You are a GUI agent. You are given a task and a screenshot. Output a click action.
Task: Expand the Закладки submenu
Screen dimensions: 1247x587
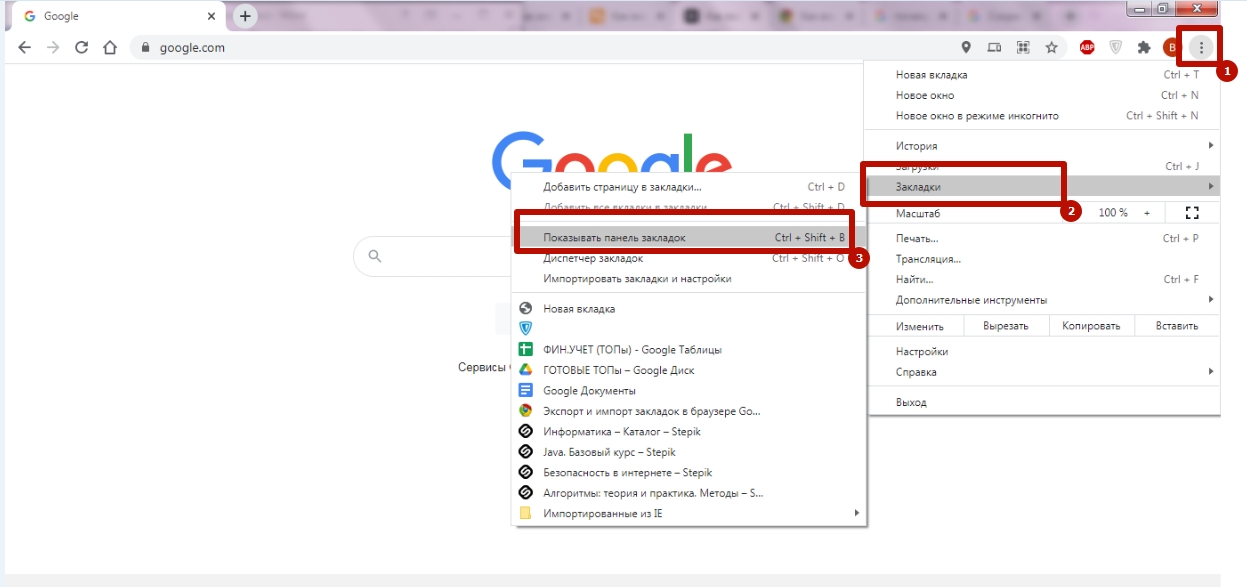coord(1042,187)
